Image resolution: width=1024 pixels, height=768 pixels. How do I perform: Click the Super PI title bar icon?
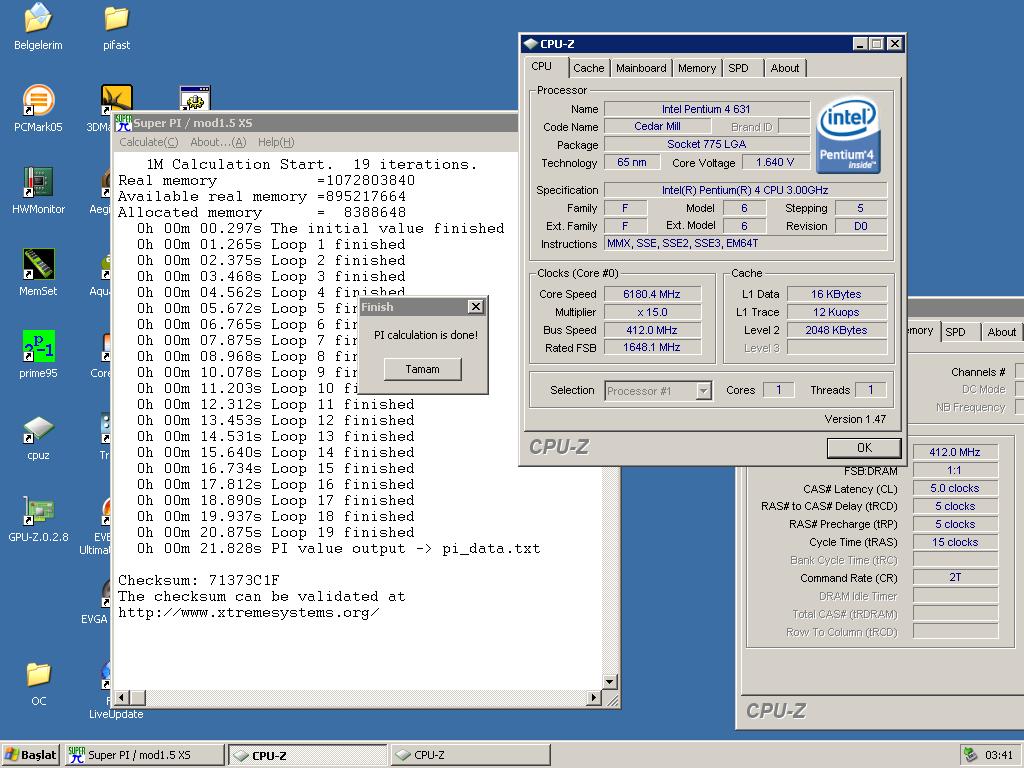coord(123,123)
